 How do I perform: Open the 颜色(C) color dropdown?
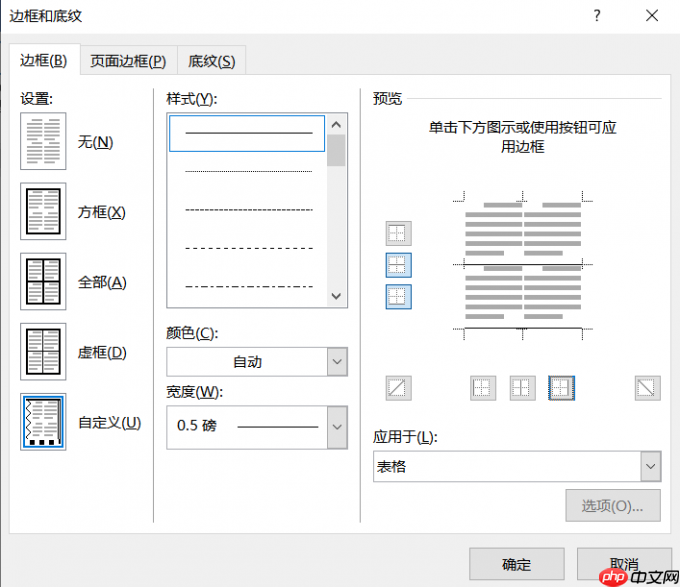[257, 362]
